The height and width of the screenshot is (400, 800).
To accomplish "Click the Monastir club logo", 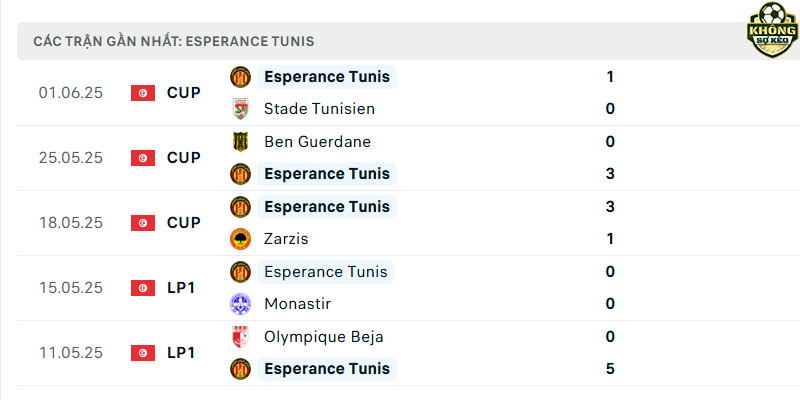I will point(240,304).
